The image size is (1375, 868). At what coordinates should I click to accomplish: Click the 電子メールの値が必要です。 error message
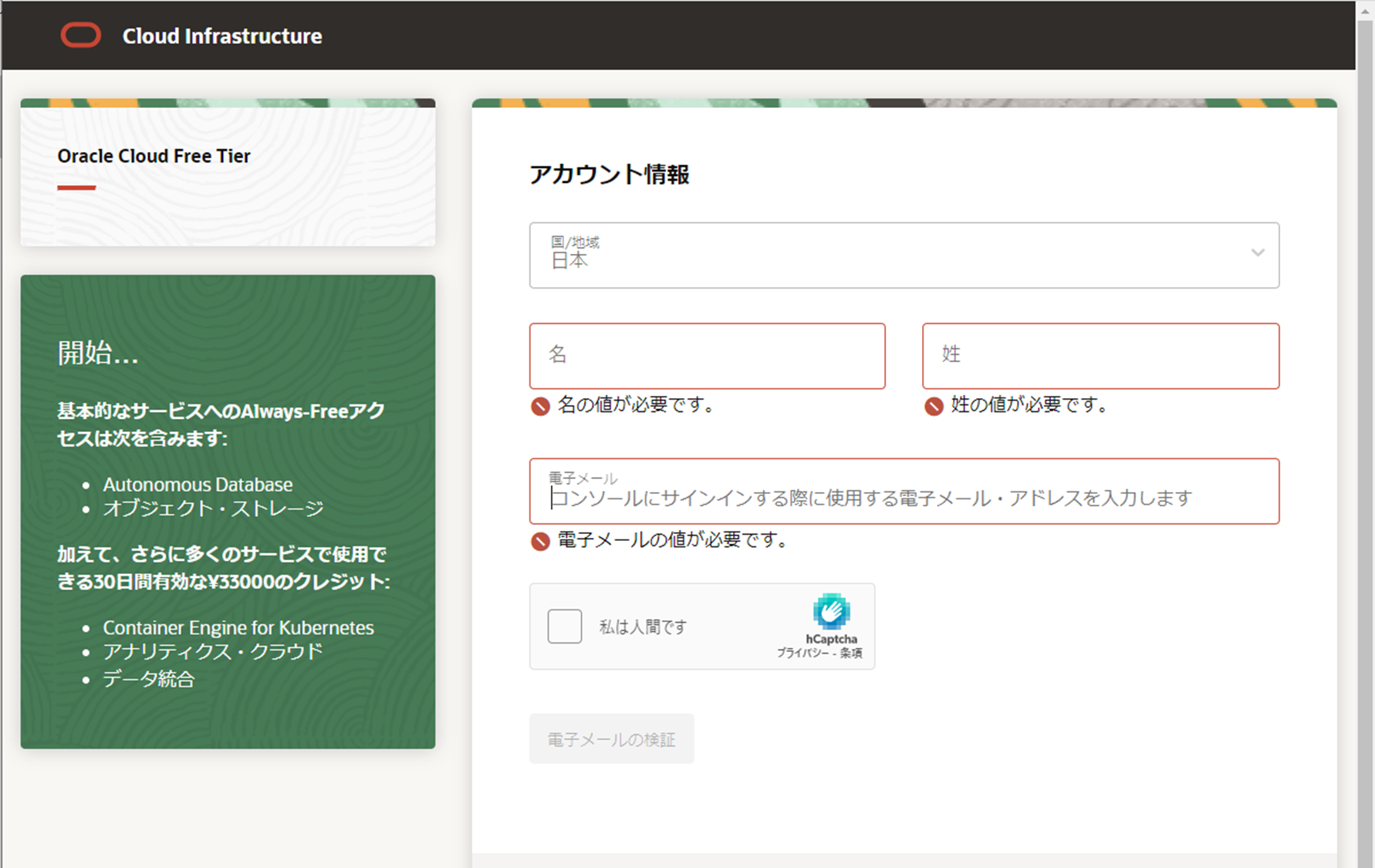click(x=673, y=540)
